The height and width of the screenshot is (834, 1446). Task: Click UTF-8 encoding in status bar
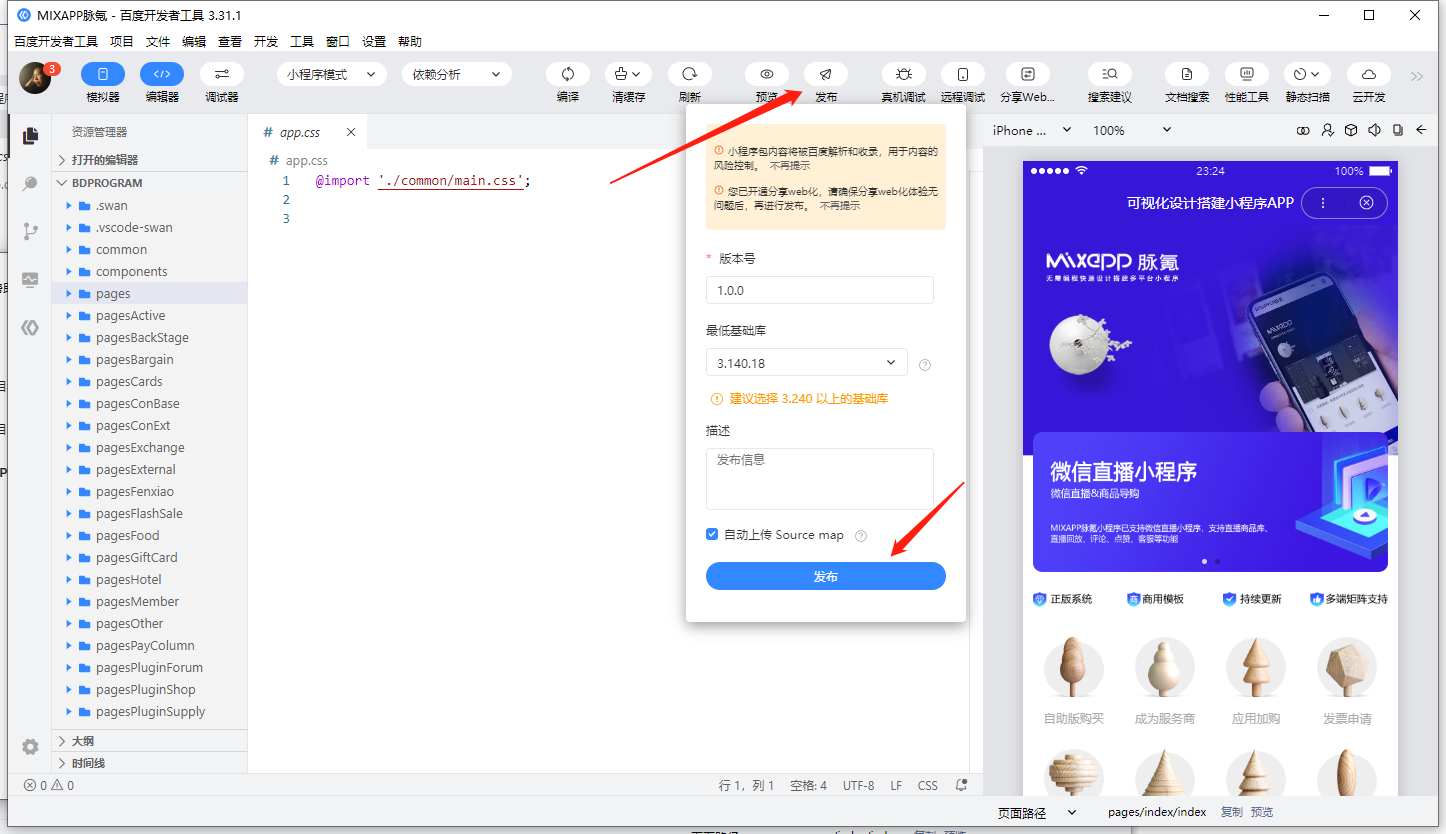coord(858,785)
